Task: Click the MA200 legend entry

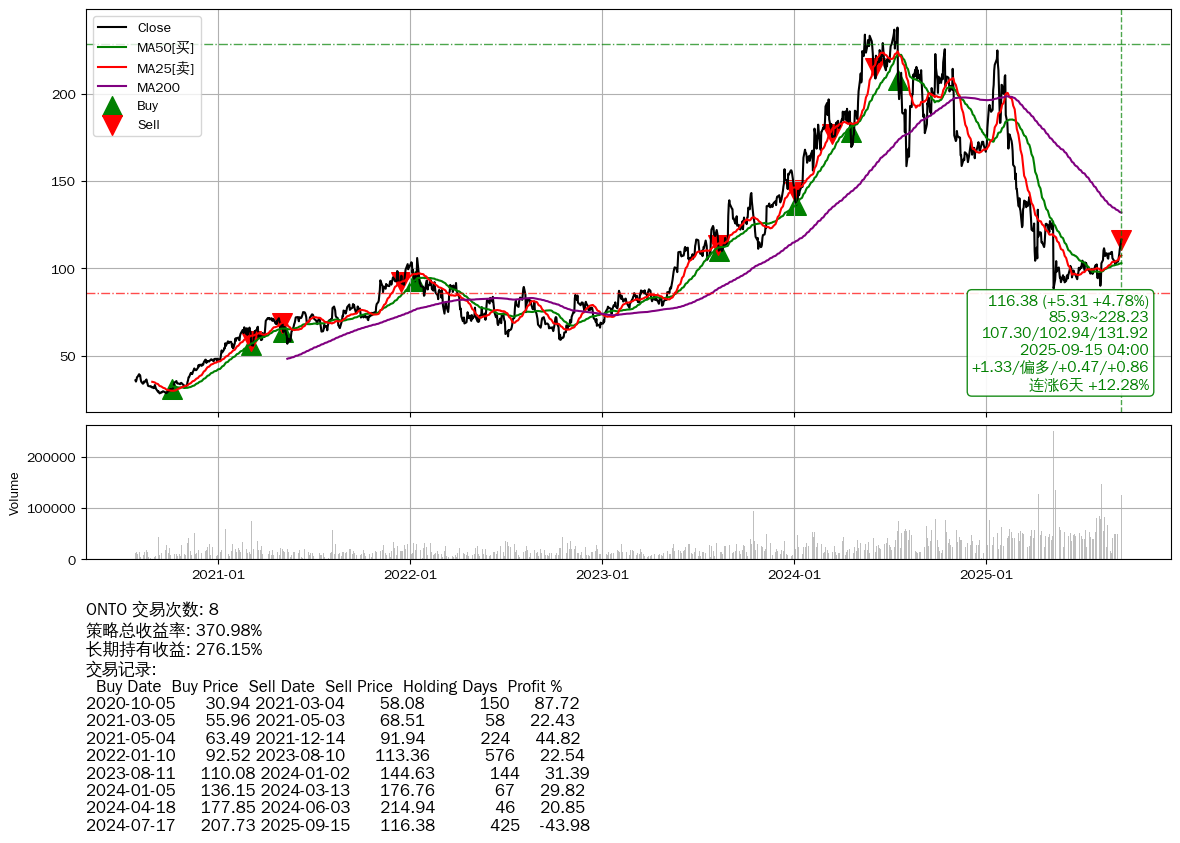Action: 158,87
